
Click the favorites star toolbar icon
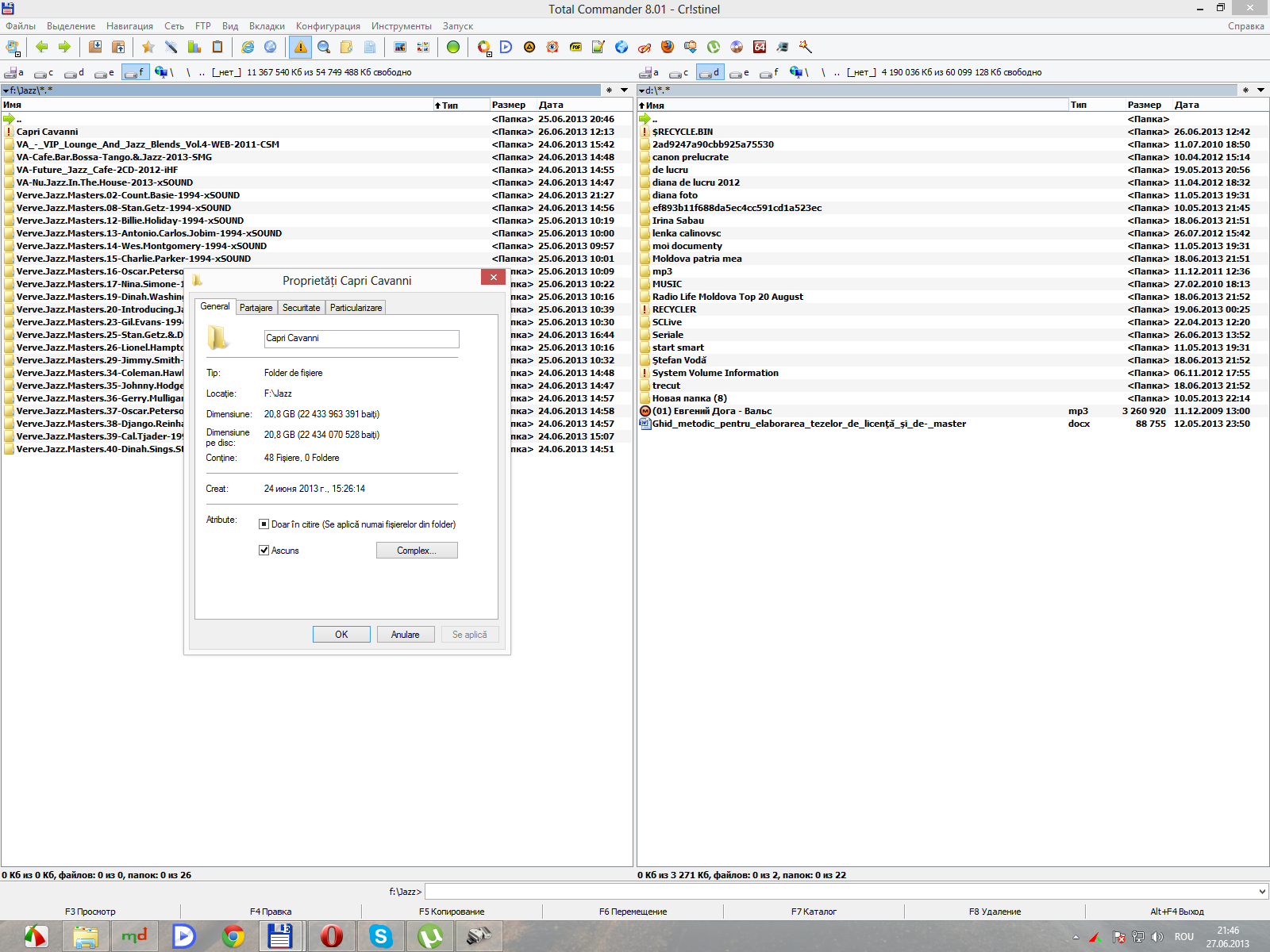click(148, 47)
